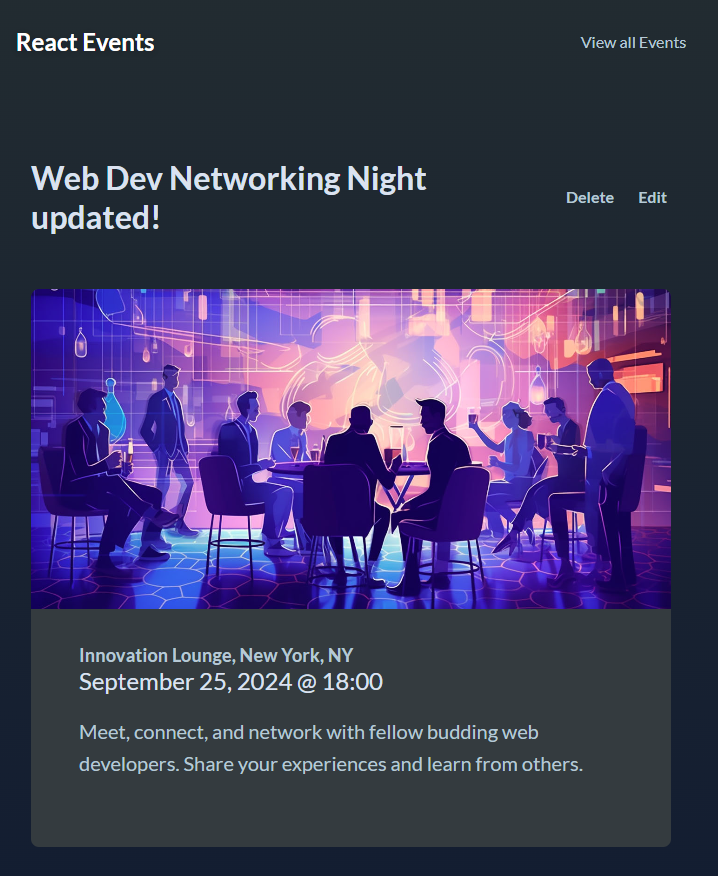Click the round center table with drinks
Image resolution: width=718 pixels, height=876 pixels.
(x=346, y=468)
